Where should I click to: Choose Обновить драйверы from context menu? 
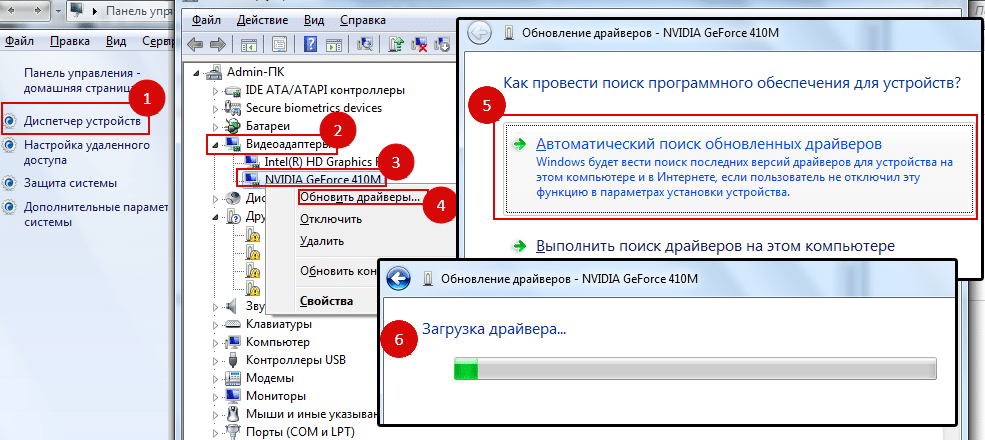click(360, 198)
